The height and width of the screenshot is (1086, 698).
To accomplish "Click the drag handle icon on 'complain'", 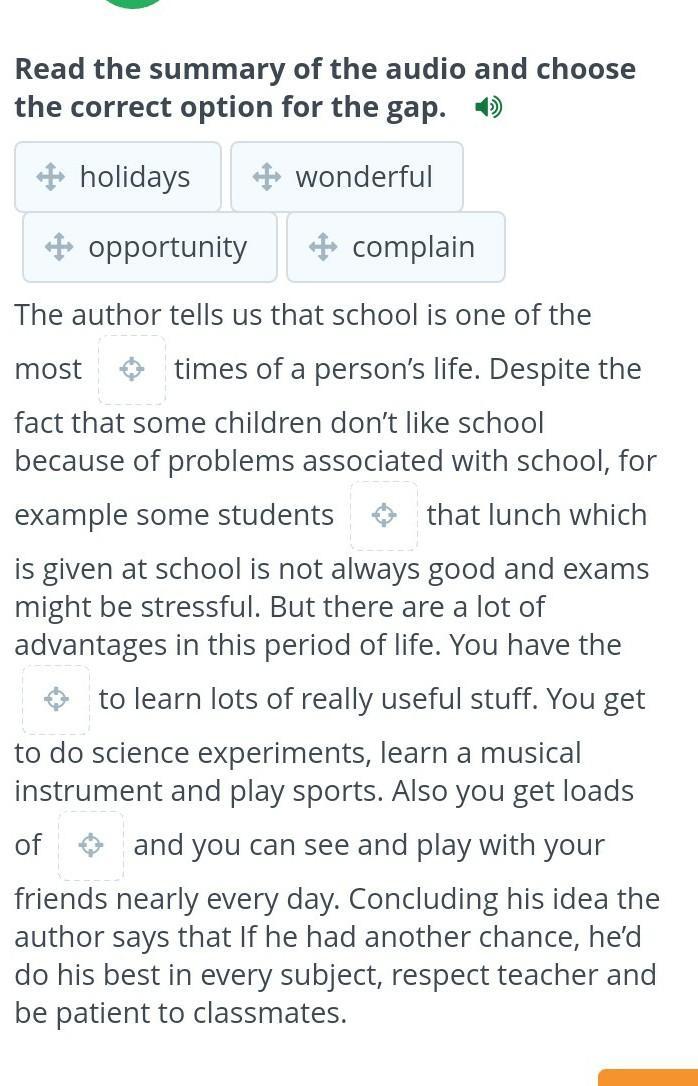I will click(323, 247).
